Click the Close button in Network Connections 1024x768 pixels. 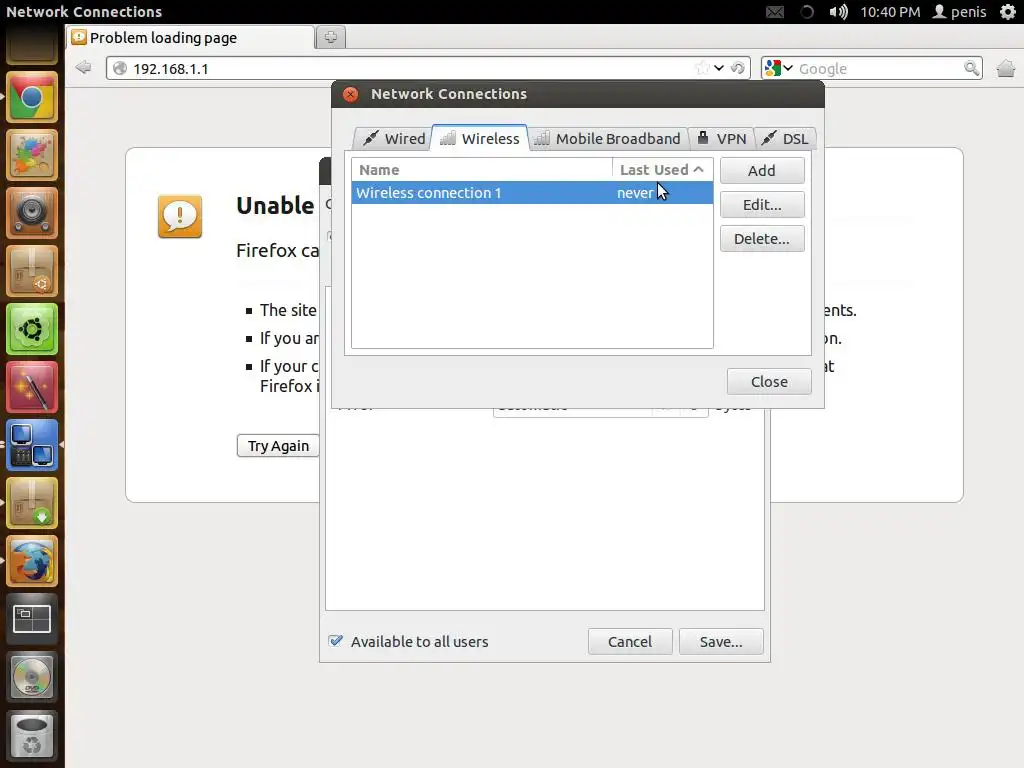point(769,381)
